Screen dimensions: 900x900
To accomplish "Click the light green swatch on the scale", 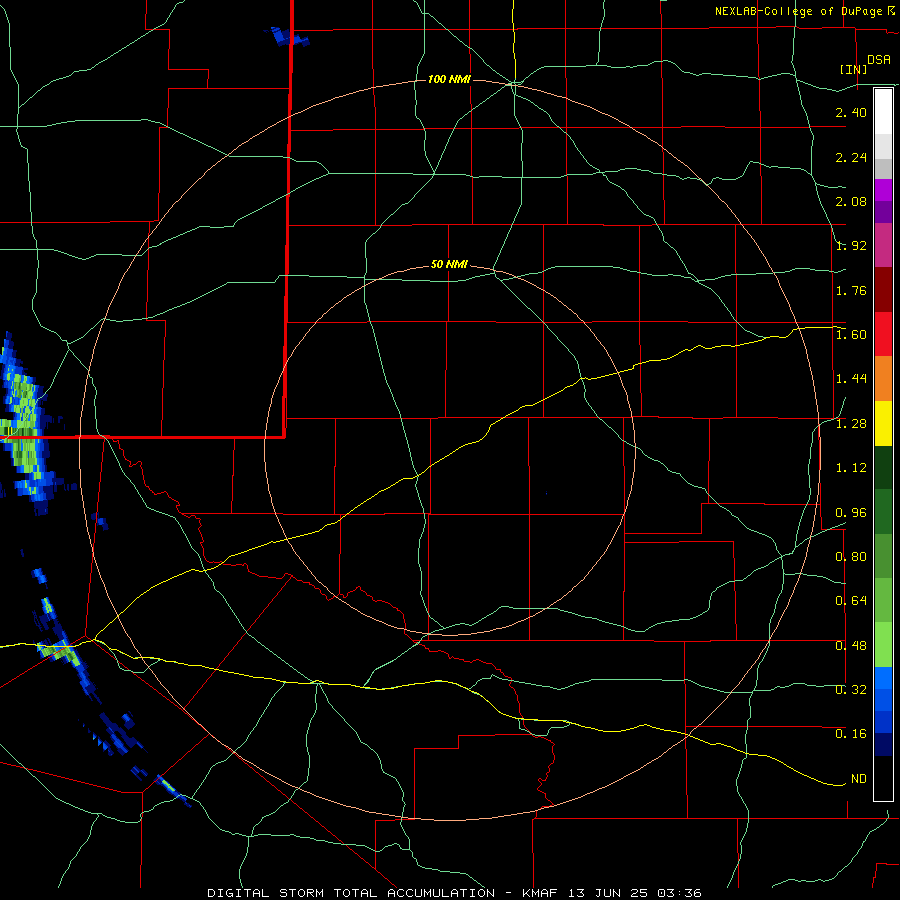I will pyautogui.click(x=883, y=645).
